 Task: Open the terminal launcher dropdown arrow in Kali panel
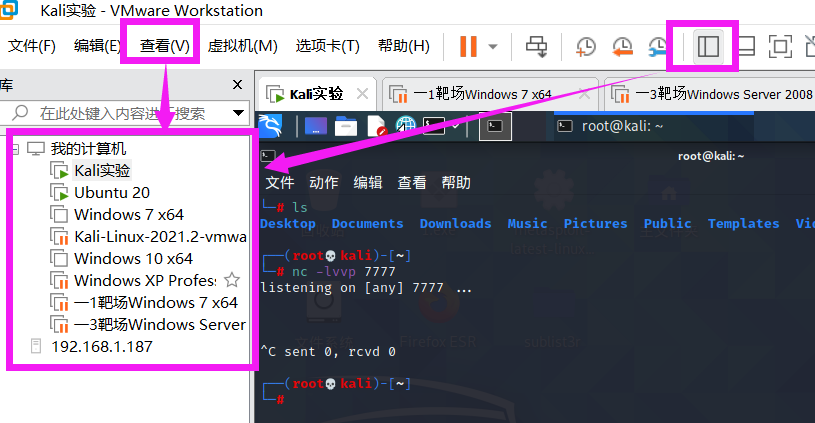(456, 126)
